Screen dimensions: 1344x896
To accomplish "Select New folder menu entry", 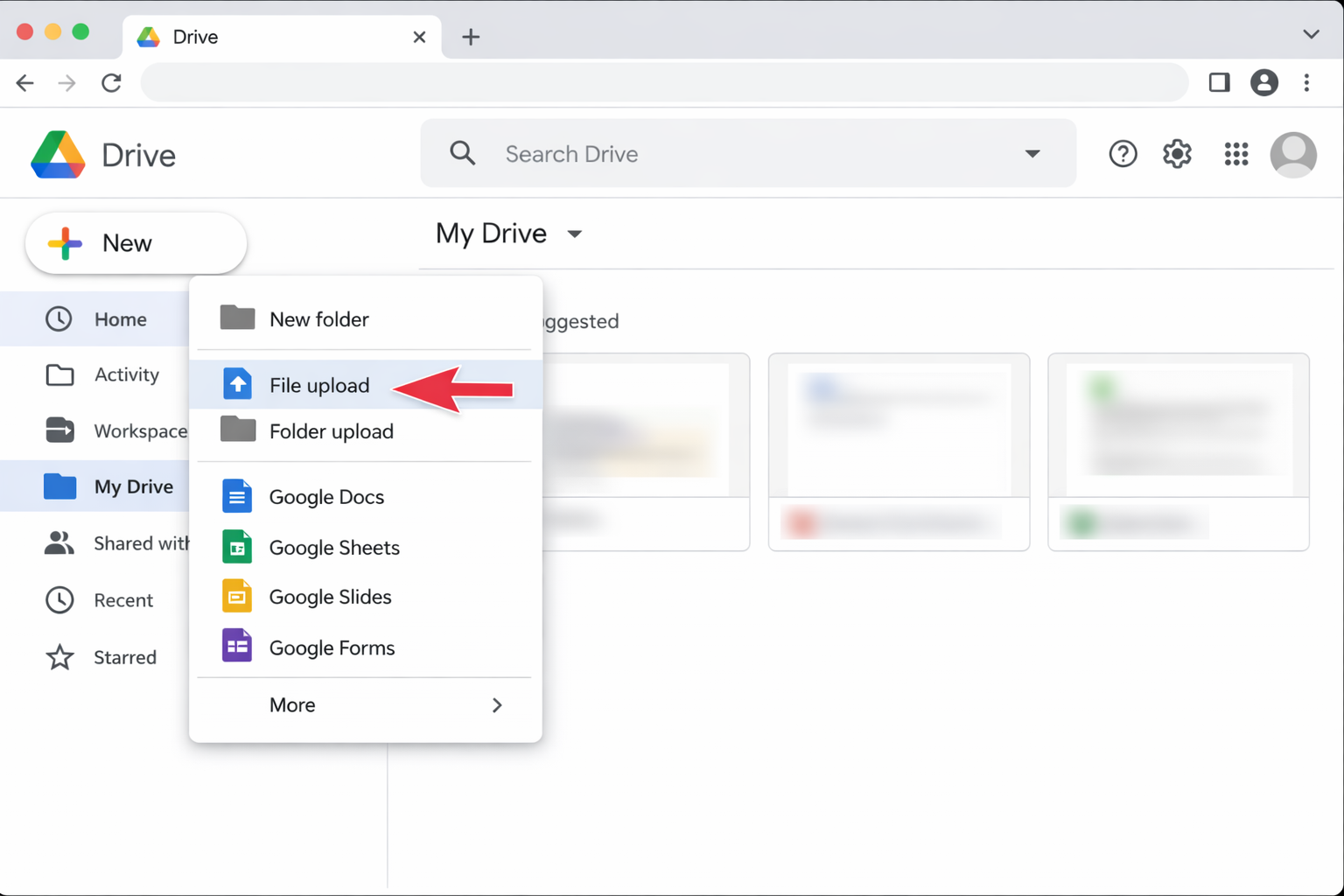I will pyautogui.click(x=366, y=319).
